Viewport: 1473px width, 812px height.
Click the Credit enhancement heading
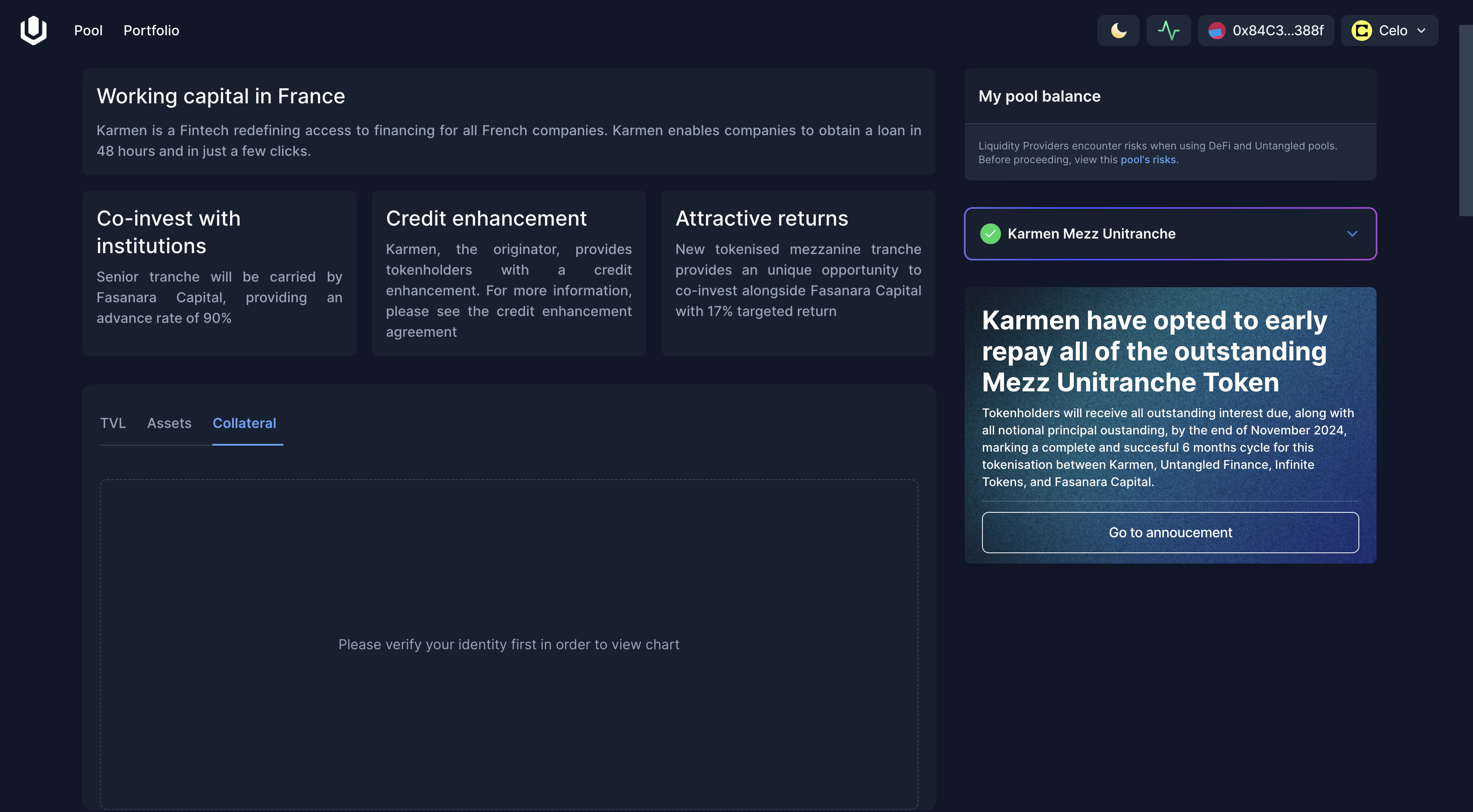486,218
